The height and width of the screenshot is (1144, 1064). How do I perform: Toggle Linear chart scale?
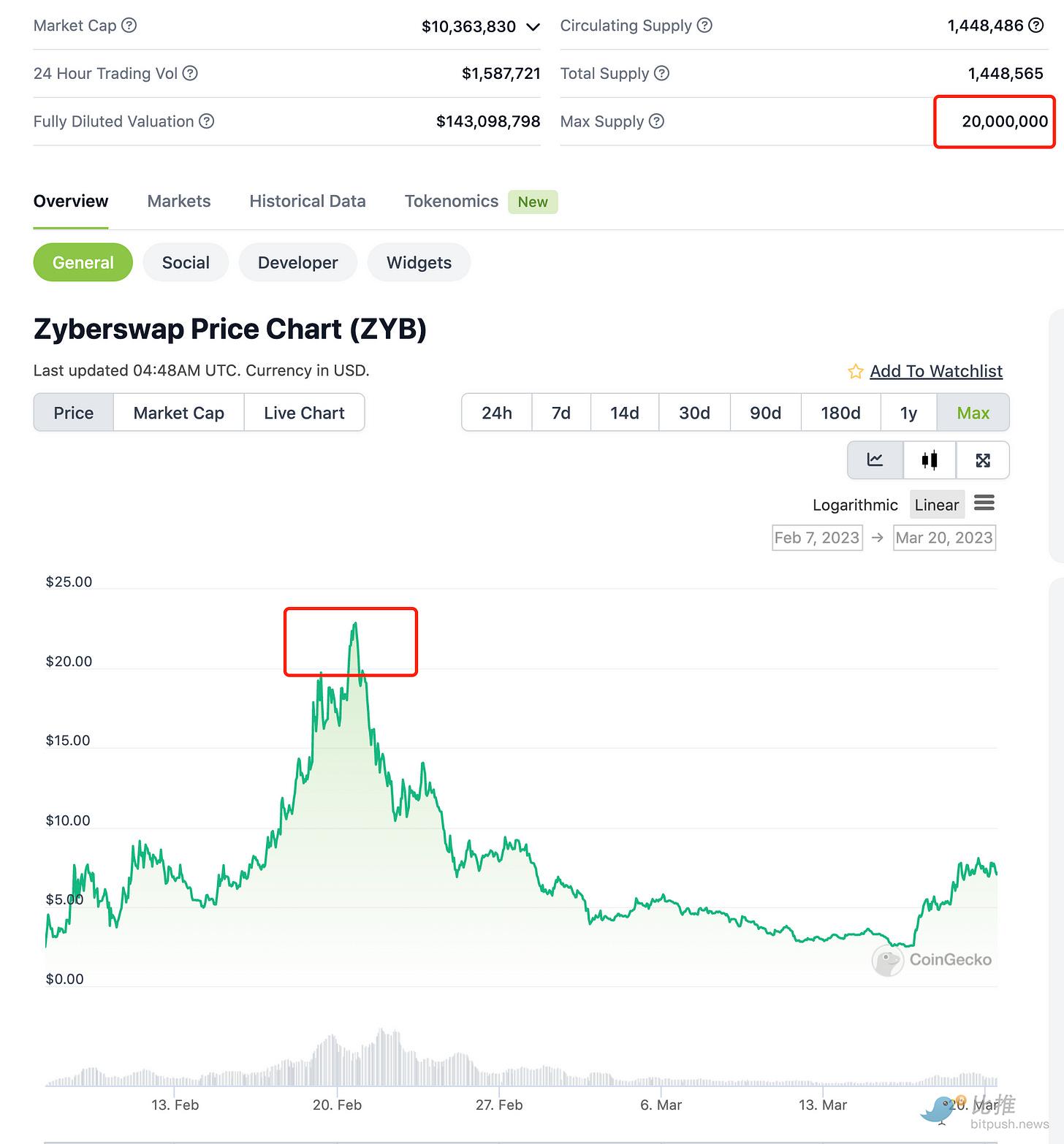(x=936, y=505)
